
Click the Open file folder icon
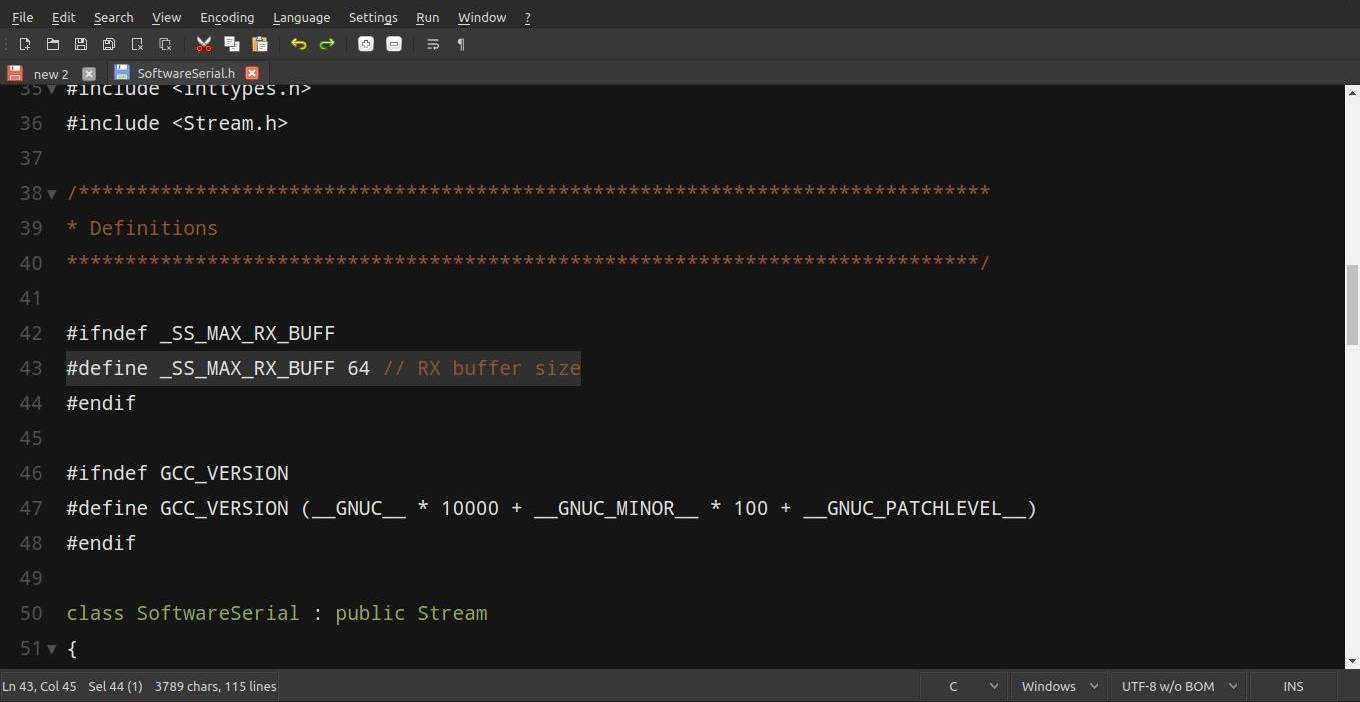(53, 44)
